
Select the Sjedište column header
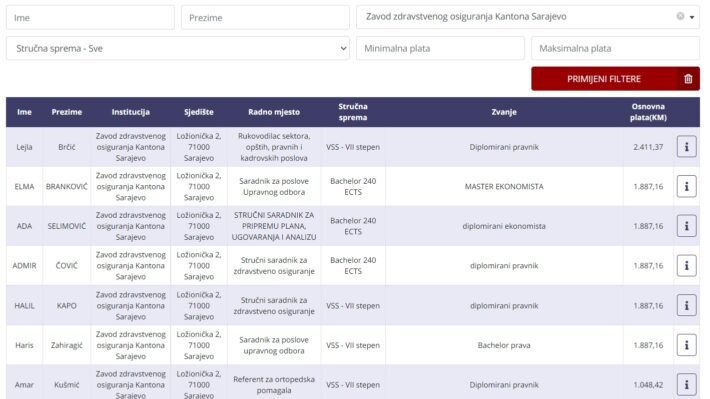coord(199,112)
